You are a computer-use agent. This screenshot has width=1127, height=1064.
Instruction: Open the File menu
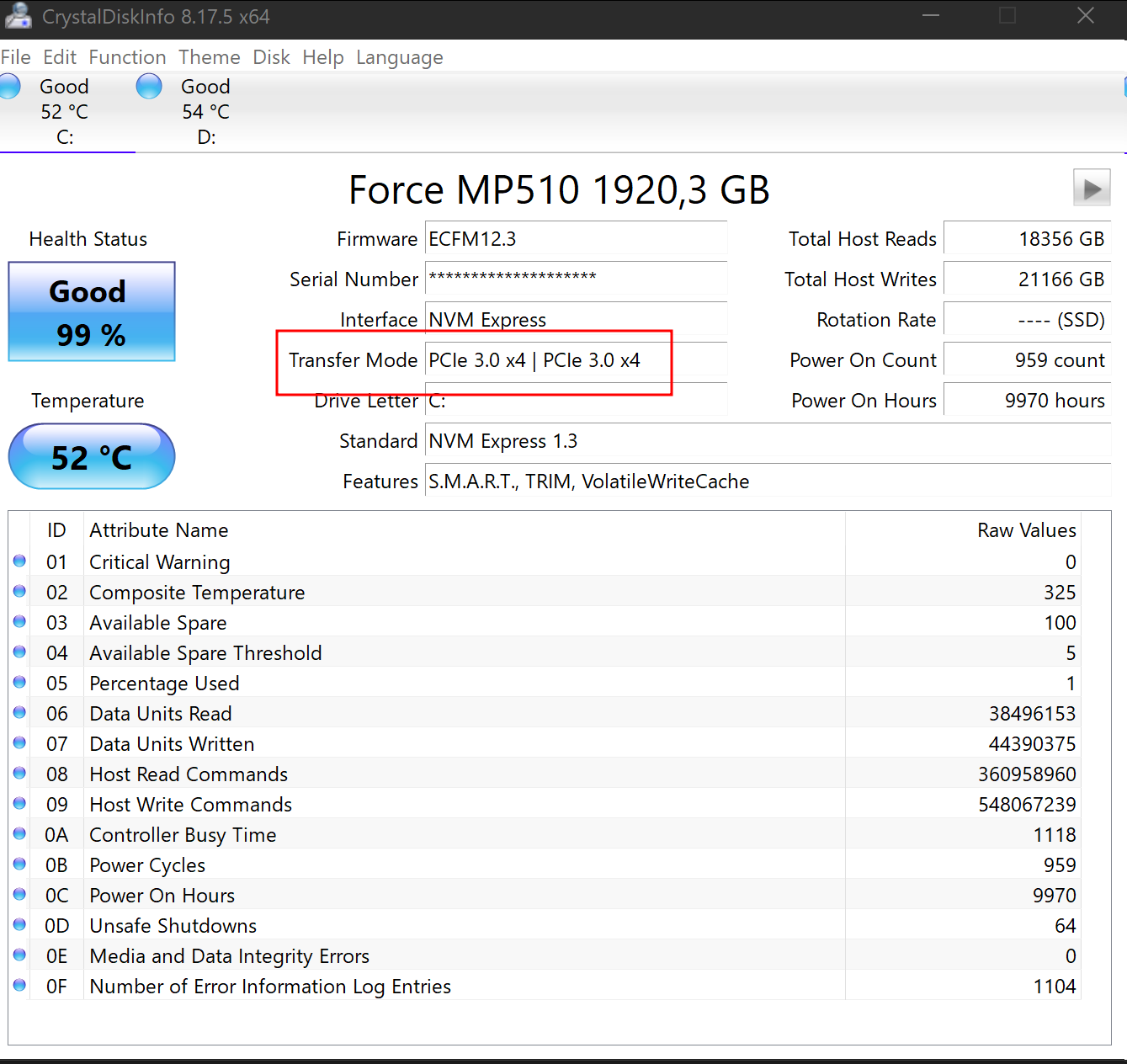pyautogui.click(x=15, y=57)
